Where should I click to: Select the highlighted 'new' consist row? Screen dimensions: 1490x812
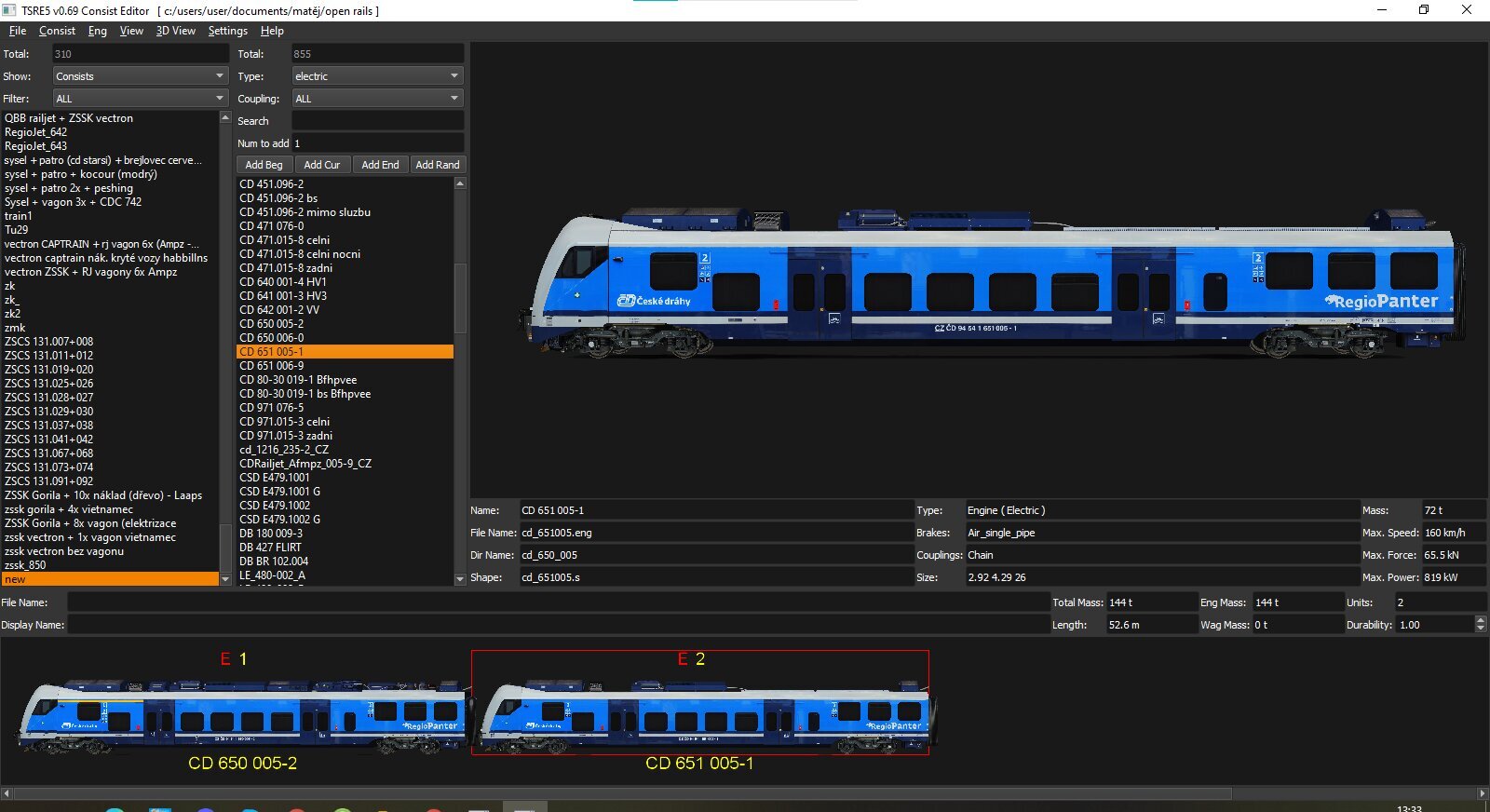111,579
